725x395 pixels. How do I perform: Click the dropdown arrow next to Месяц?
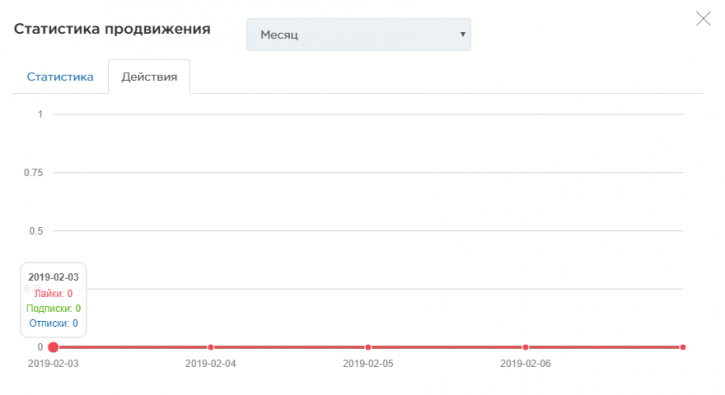click(462, 35)
